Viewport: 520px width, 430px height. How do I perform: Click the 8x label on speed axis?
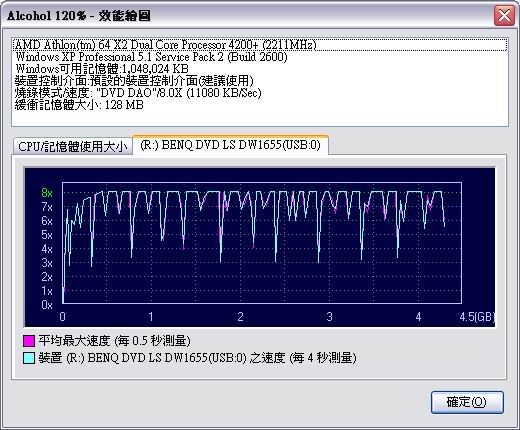[x=47, y=193]
